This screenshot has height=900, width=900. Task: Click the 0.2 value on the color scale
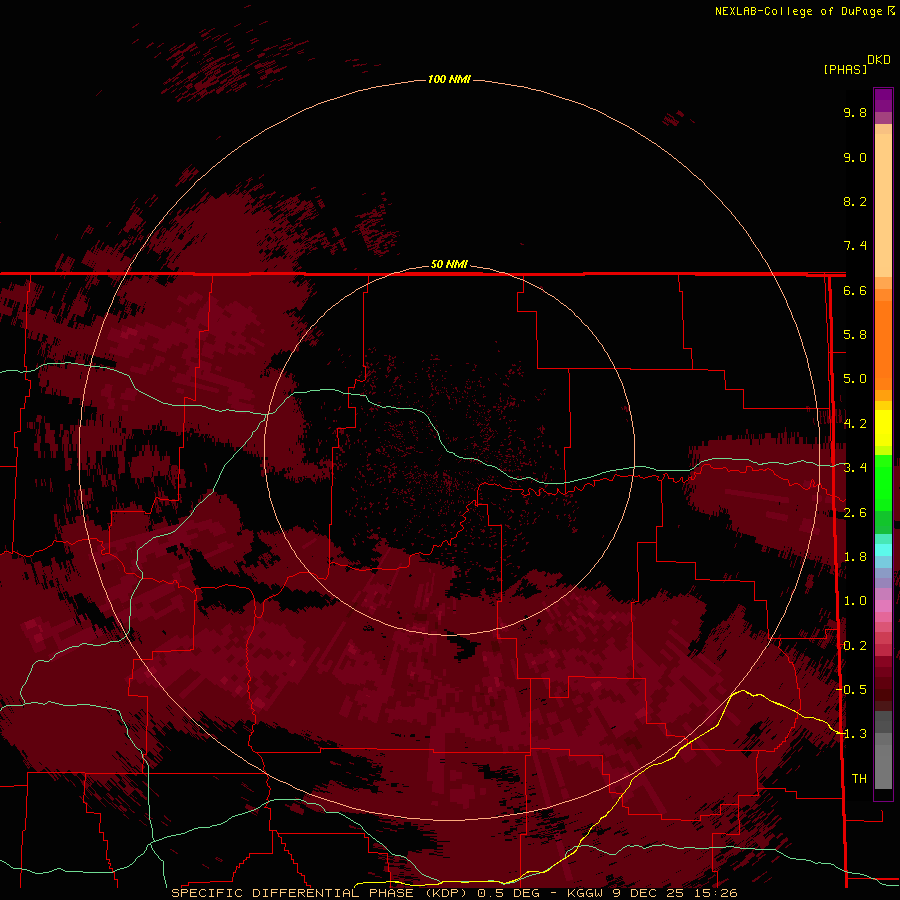(855, 646)
